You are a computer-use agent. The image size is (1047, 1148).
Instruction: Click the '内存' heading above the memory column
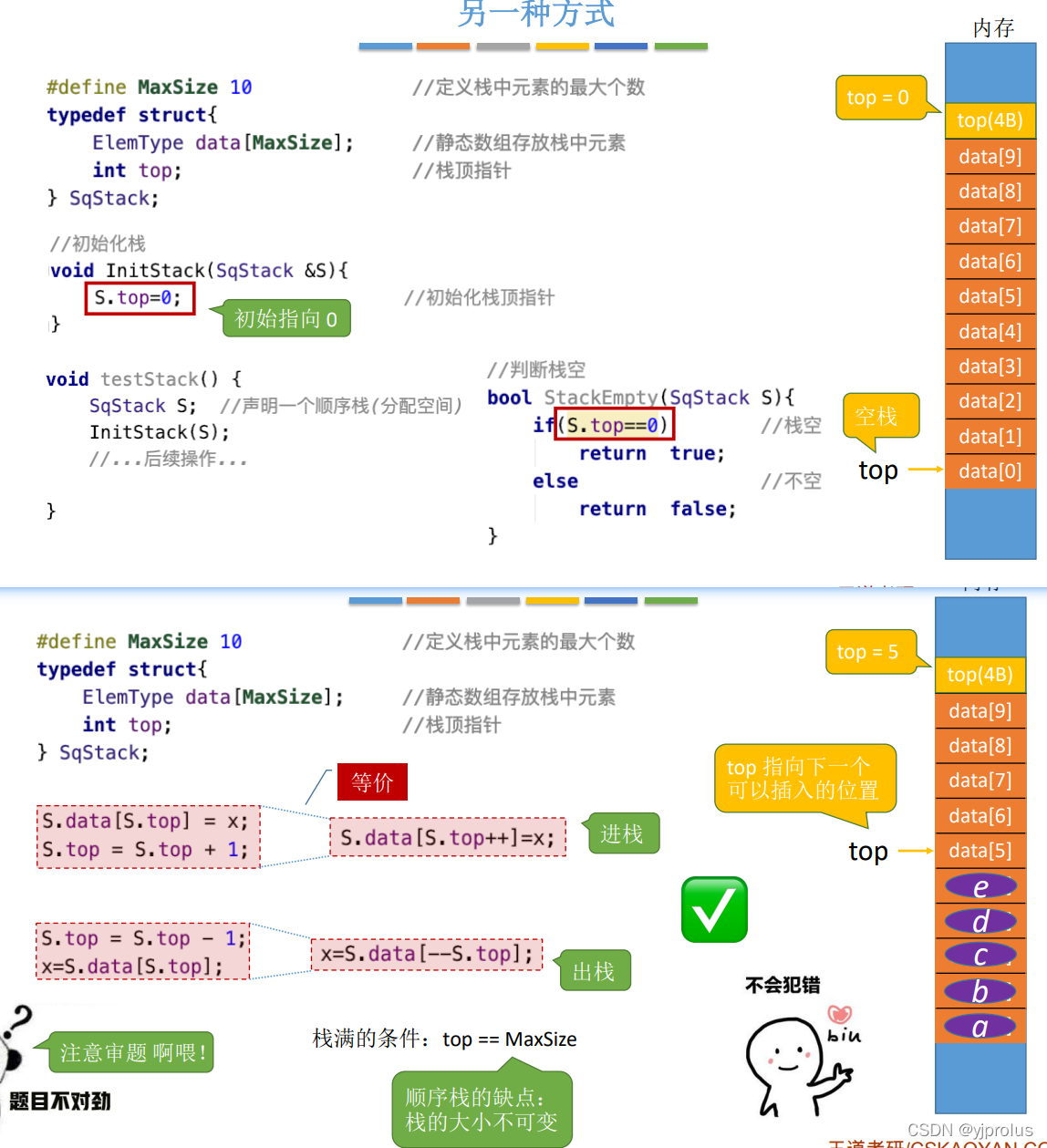coord(996,28)
